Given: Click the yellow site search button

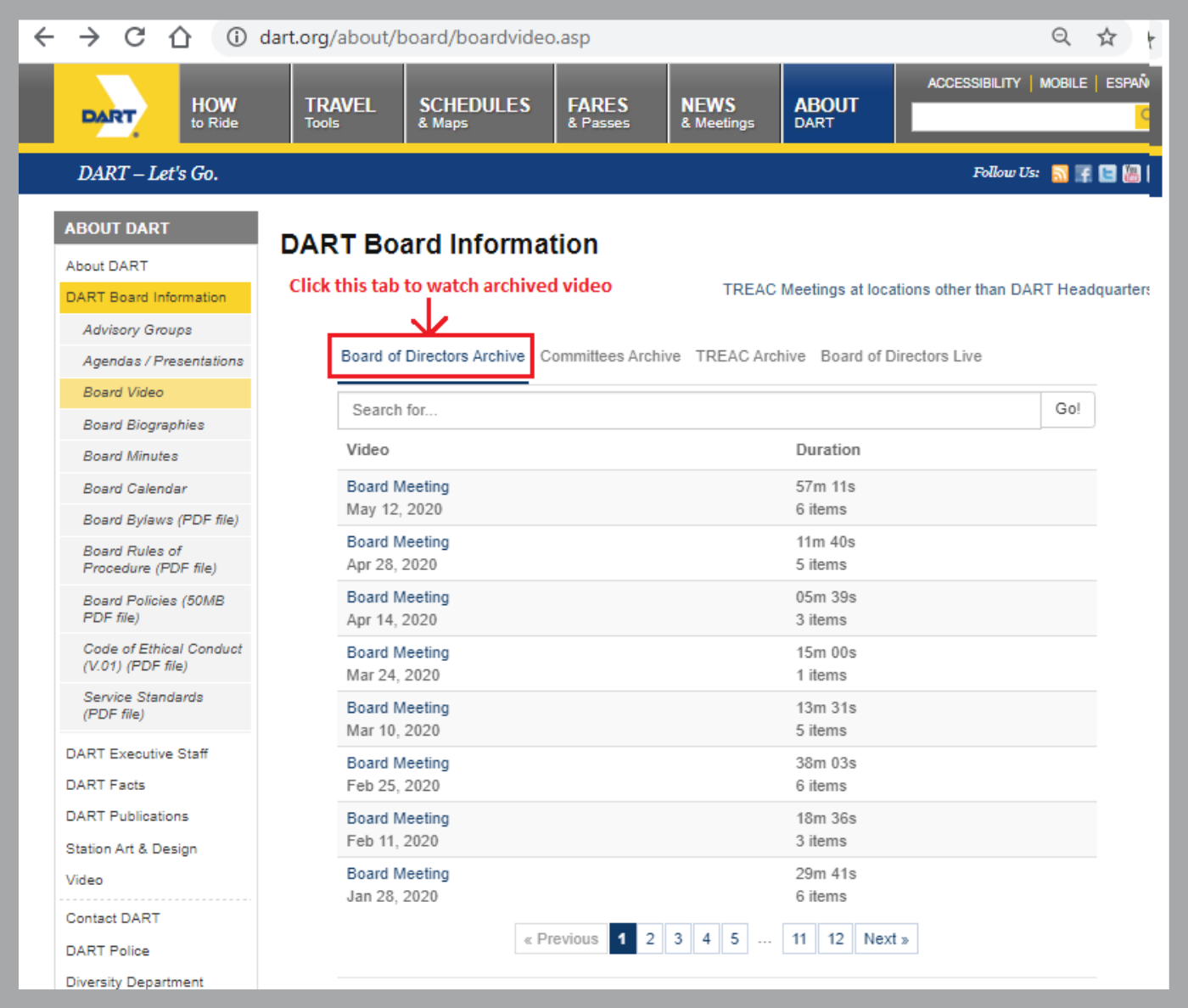Looking at the screenshot, I should pos(1142,116).
